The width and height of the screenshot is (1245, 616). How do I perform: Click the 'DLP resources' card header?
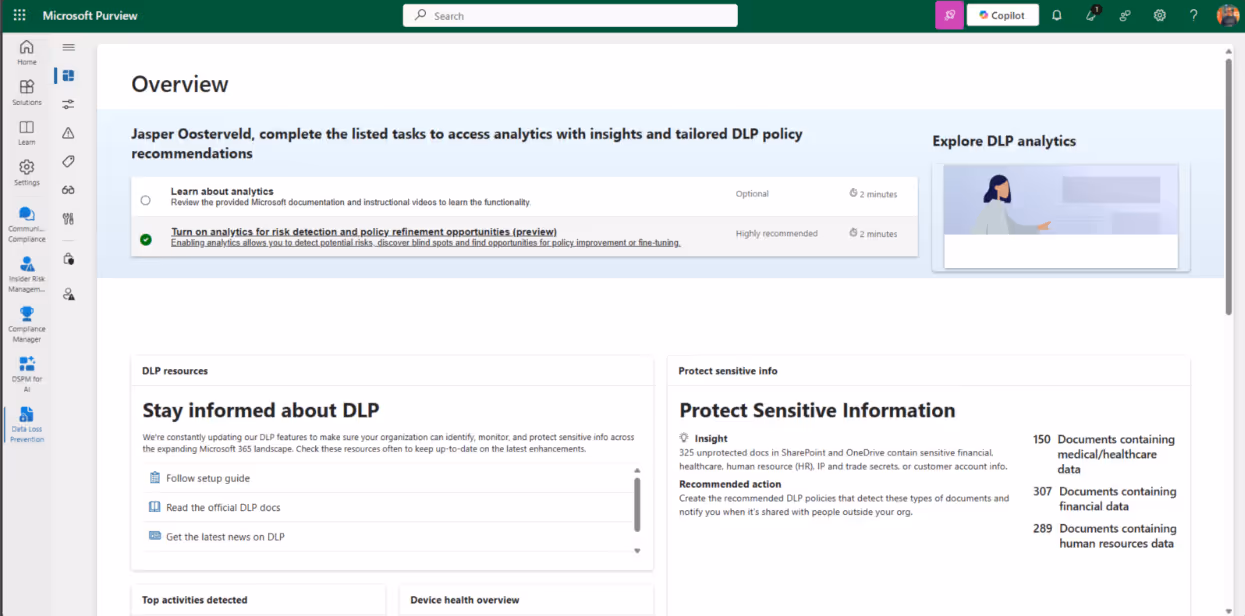pos(175,371)
